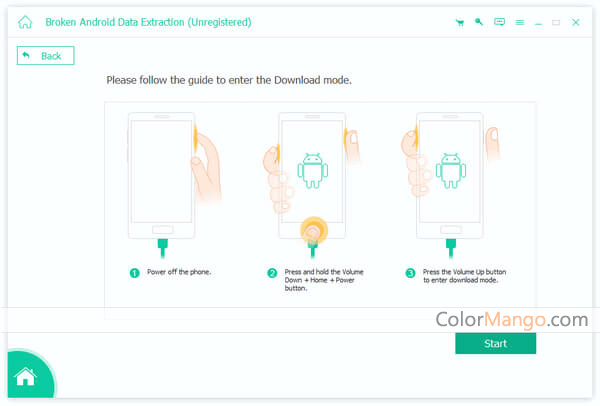Click the number 1 step badge

point(135,273)
